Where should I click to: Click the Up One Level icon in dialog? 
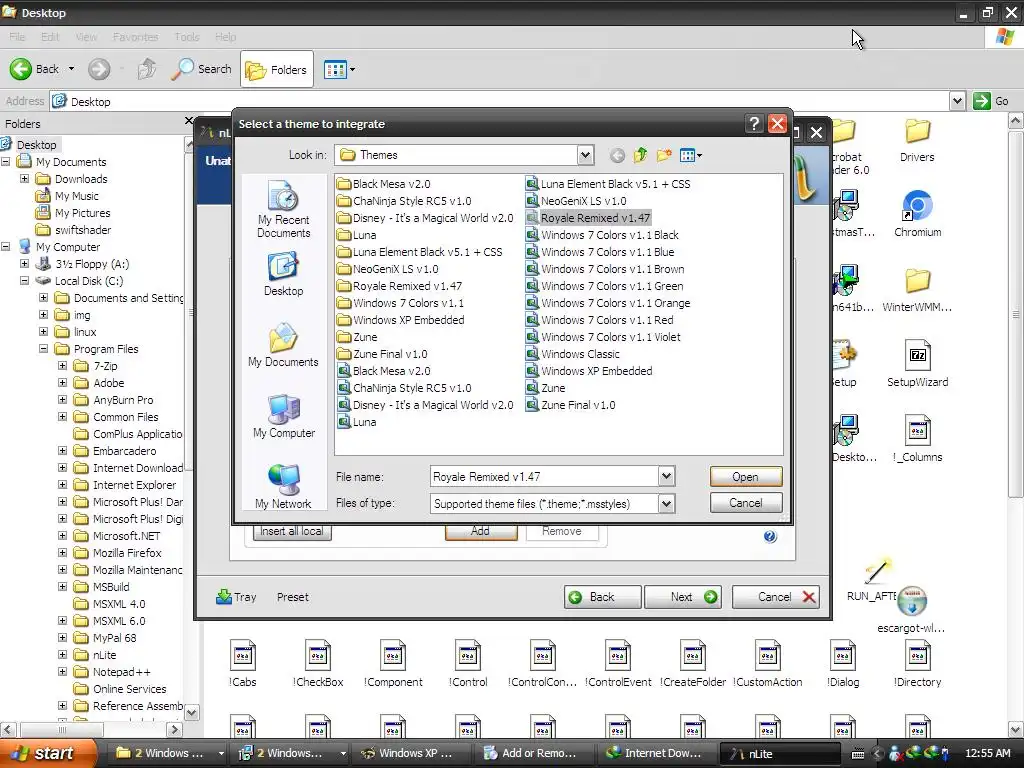[641, 155]
